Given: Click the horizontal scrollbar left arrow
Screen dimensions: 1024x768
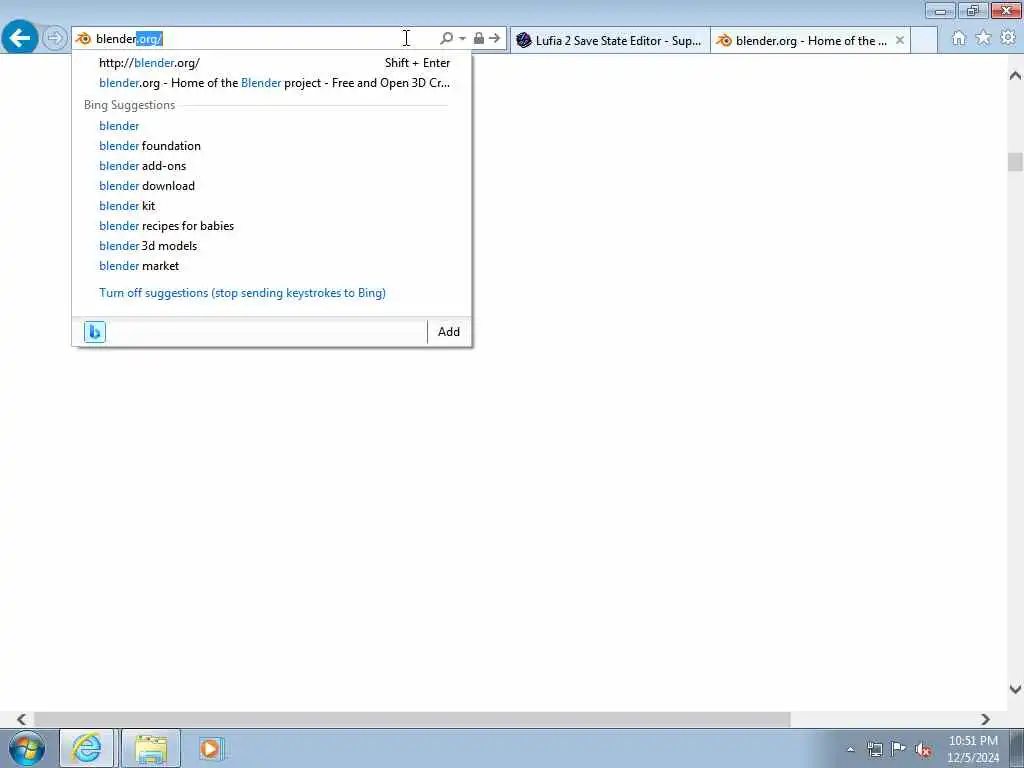Looking at the screenshot, I should click(x=22, y=719).
